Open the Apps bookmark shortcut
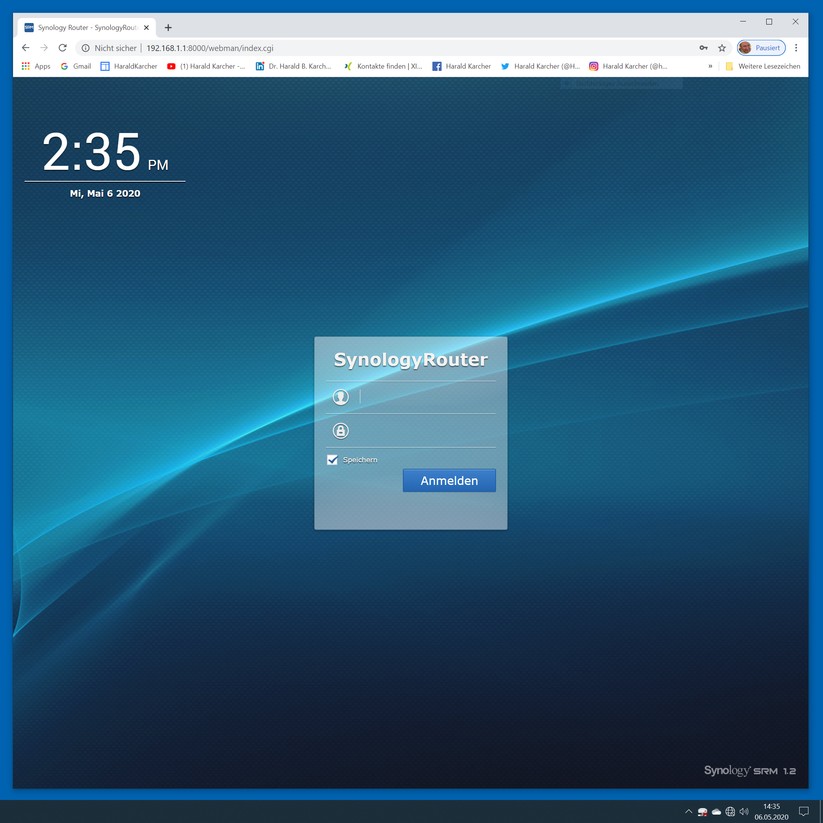 pos(35,66)
